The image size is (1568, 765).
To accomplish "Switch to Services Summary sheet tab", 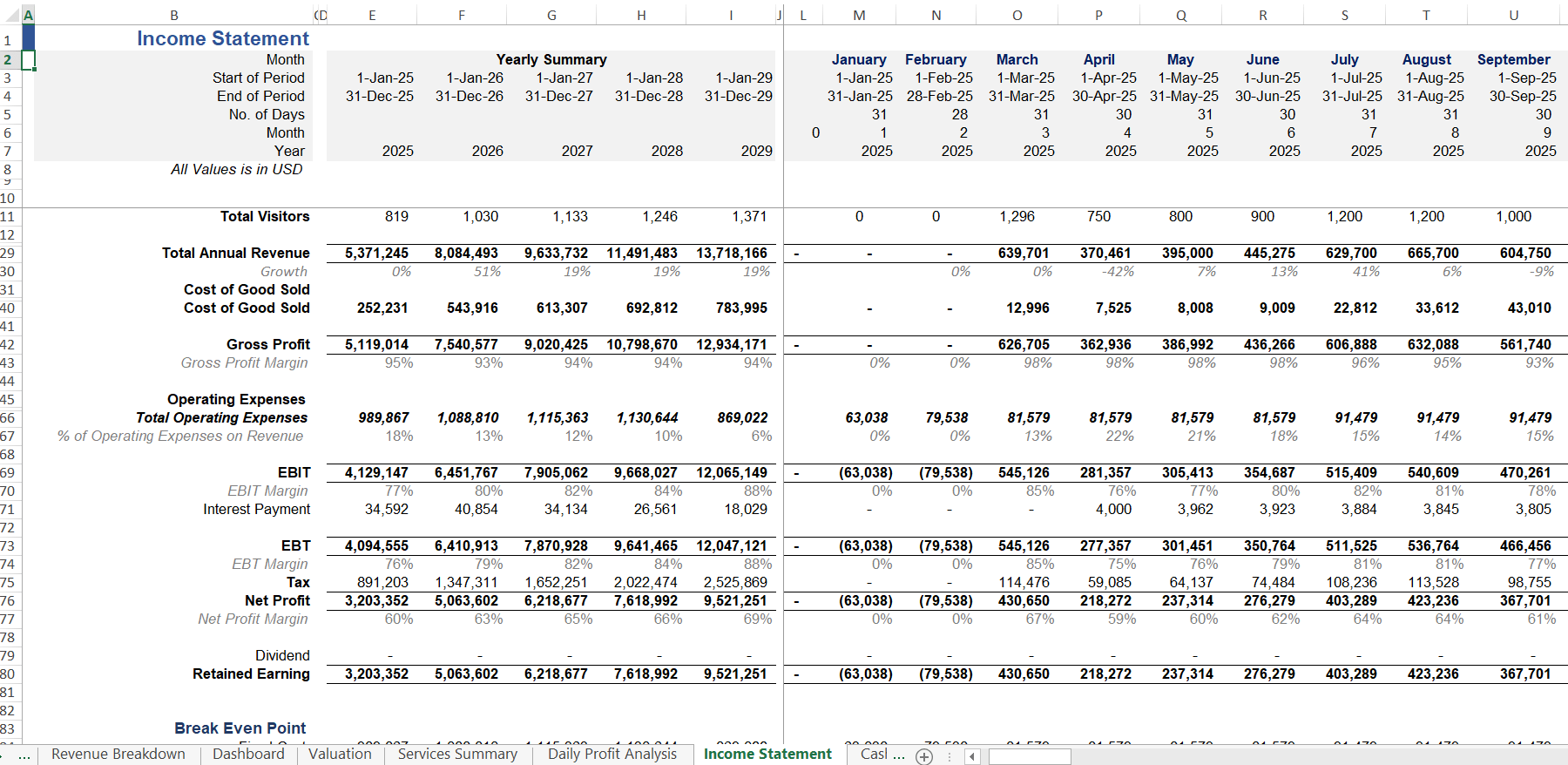I will pyautogui.click(x=457, y=754).
